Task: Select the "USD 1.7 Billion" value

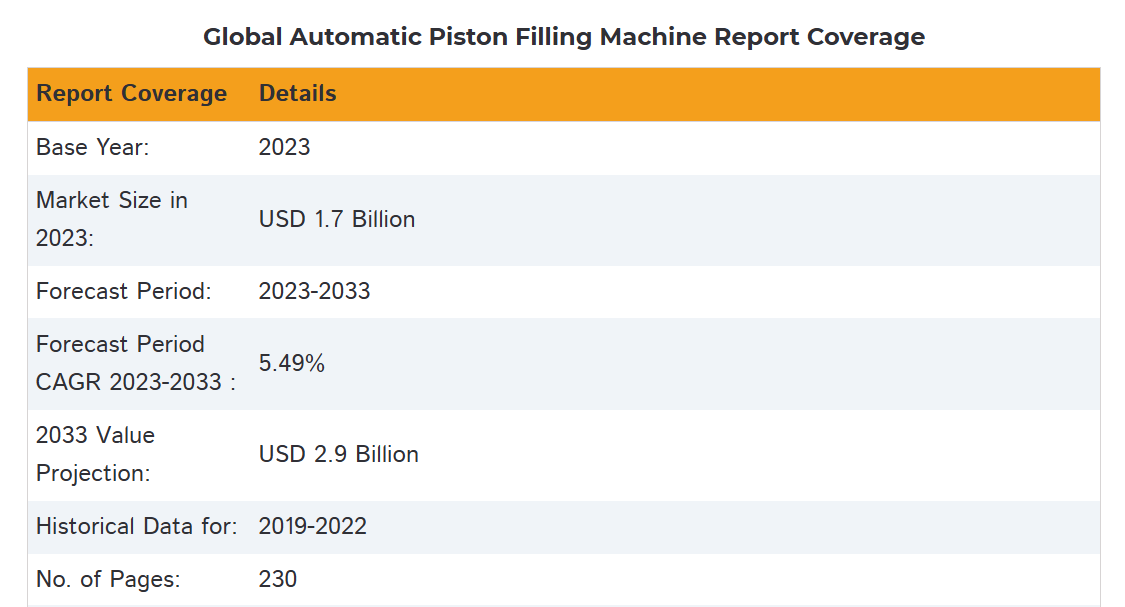Action: (x=336, y=219)
